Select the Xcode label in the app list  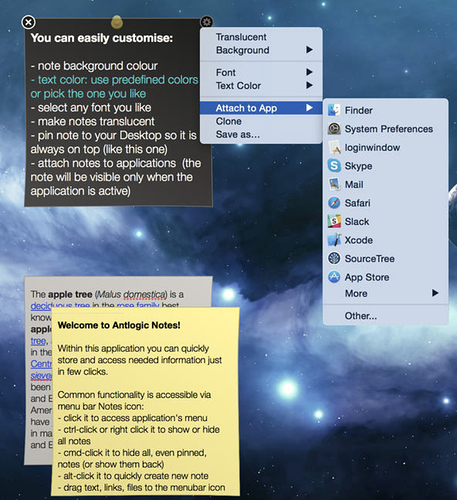[359, 240]
